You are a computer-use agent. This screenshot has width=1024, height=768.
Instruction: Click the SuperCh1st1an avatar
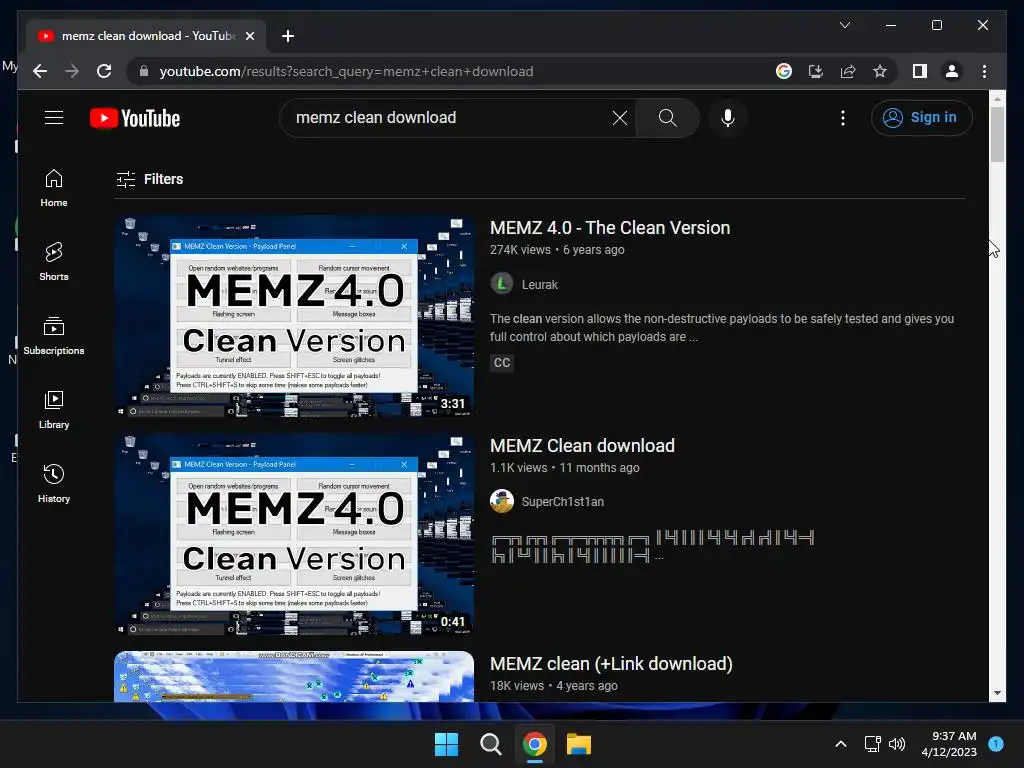click(502, 502)
